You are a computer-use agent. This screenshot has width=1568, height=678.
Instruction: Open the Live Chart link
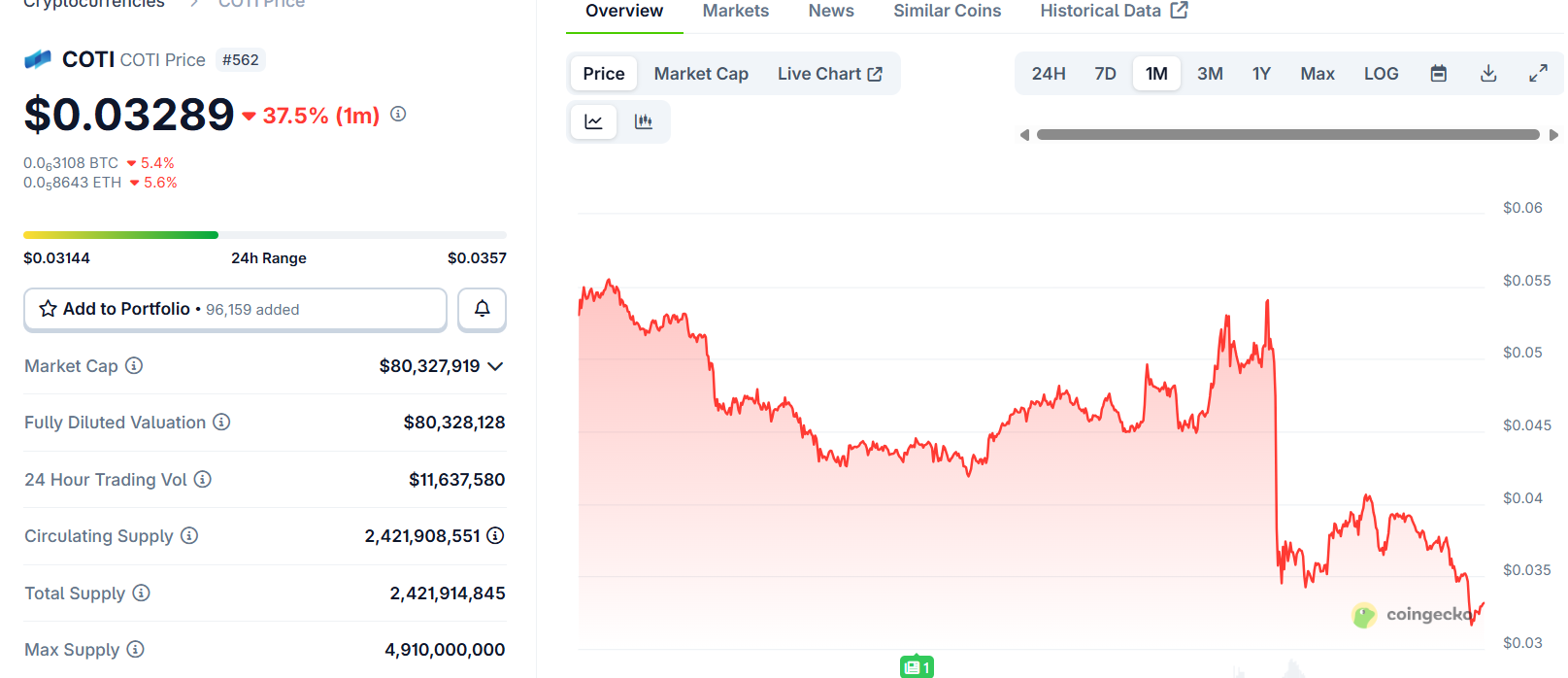point(829,74)
